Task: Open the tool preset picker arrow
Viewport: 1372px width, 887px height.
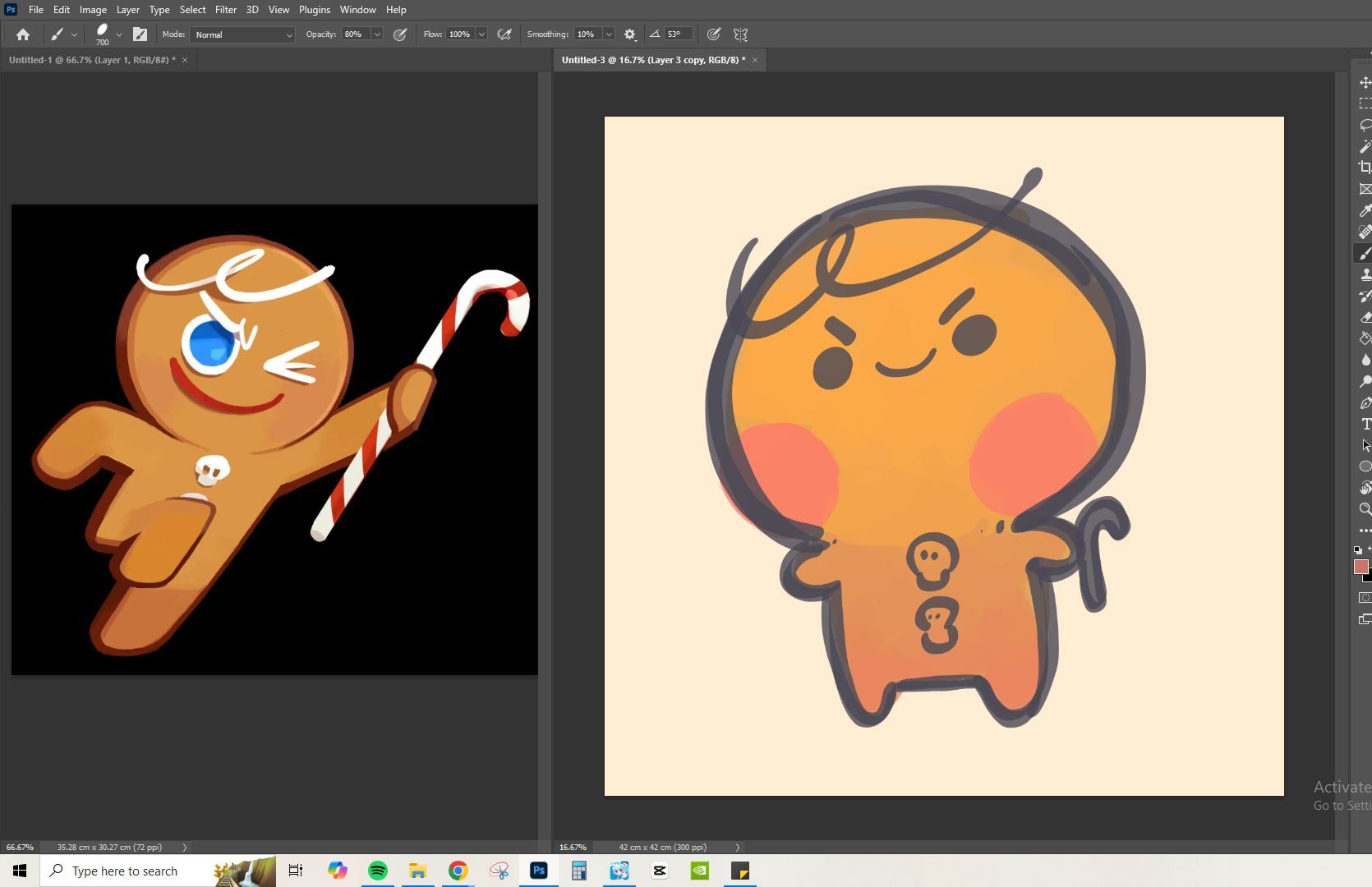Action: point(74,34)
